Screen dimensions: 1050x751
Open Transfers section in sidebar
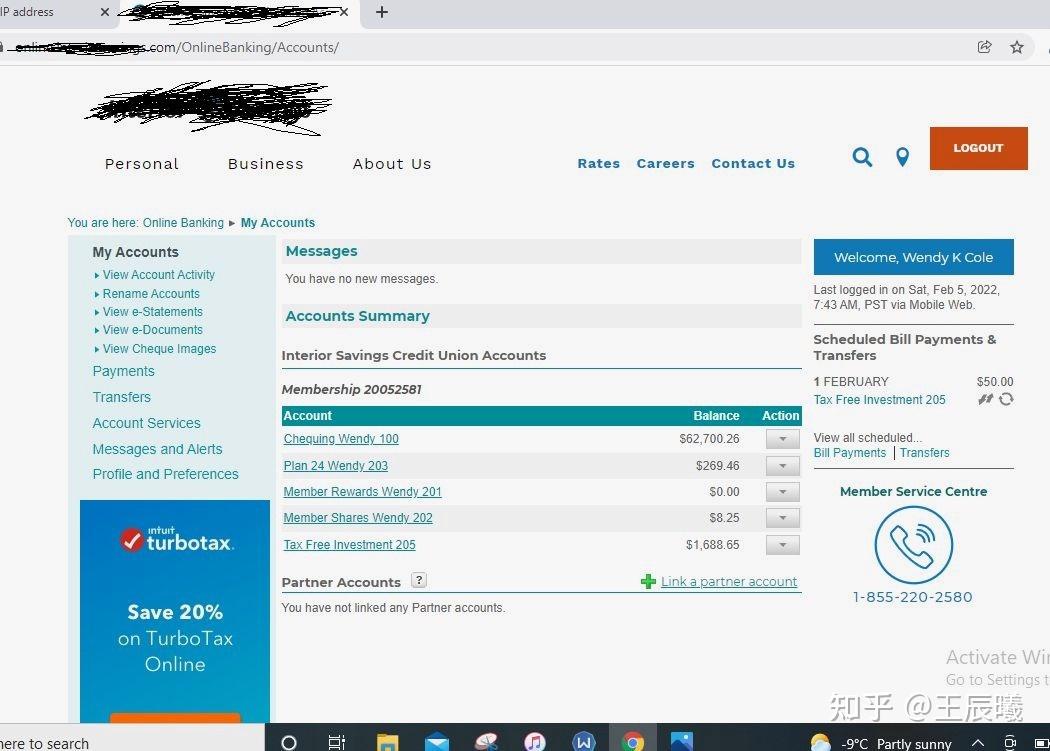[122, 397]
